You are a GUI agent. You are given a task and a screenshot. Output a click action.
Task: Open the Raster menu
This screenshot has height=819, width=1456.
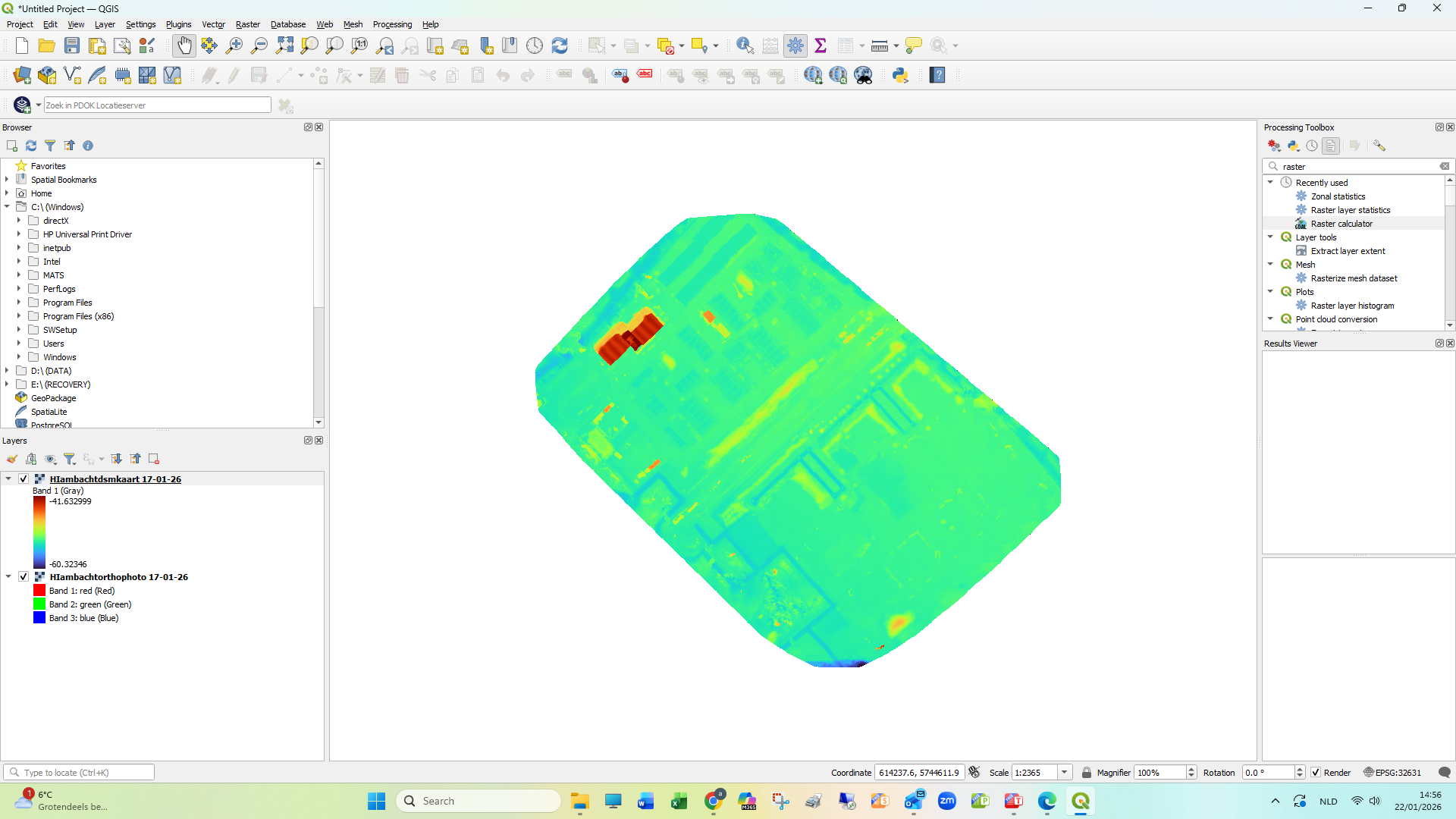tap(247, 24)
